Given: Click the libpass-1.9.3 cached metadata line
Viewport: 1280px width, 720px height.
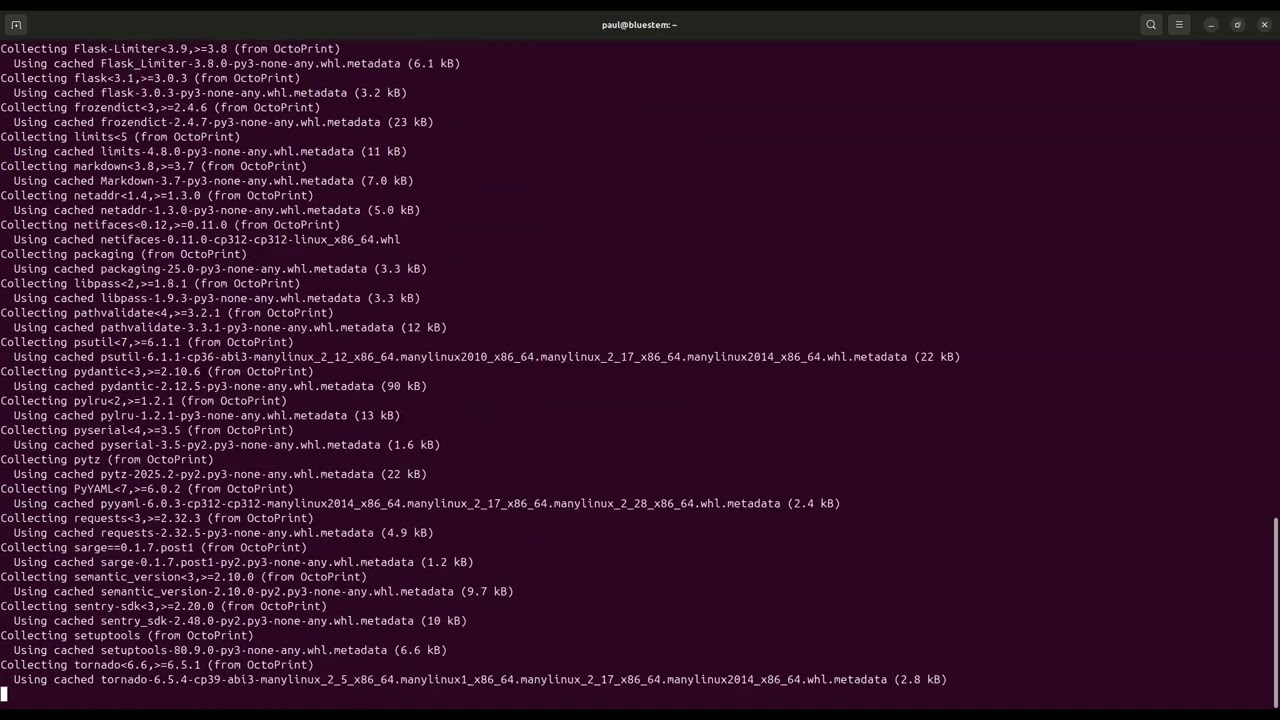Looking at the screenshot, I should pyautogui.click(x=217, y=298).
